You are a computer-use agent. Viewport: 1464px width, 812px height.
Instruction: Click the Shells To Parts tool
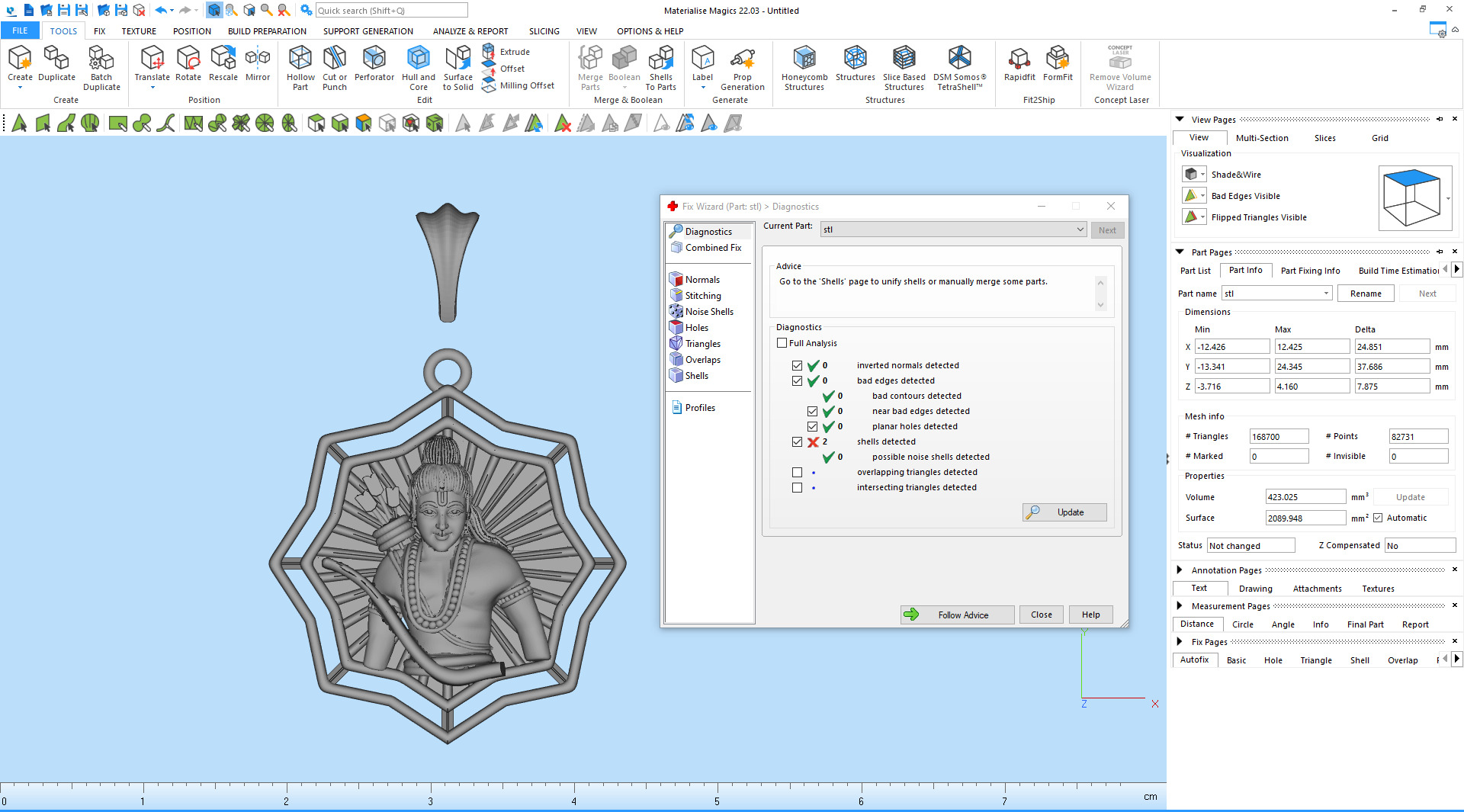[661, 68]
